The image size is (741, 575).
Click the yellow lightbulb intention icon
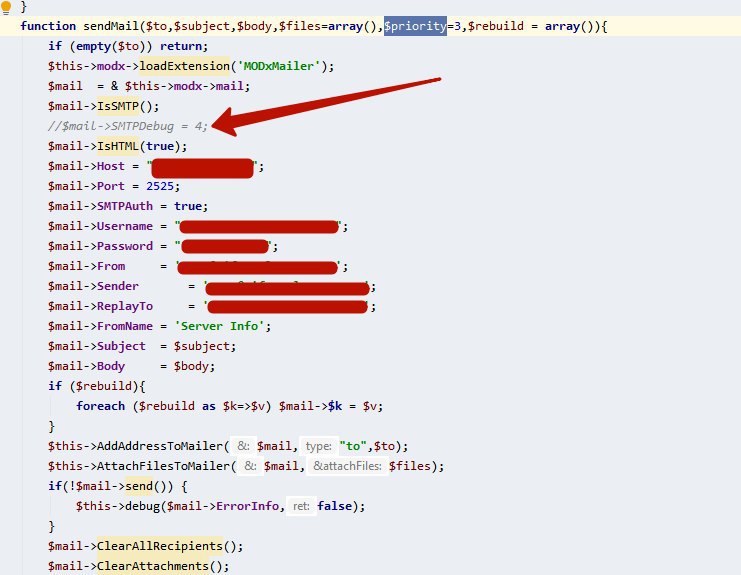(x=6, y=7)
